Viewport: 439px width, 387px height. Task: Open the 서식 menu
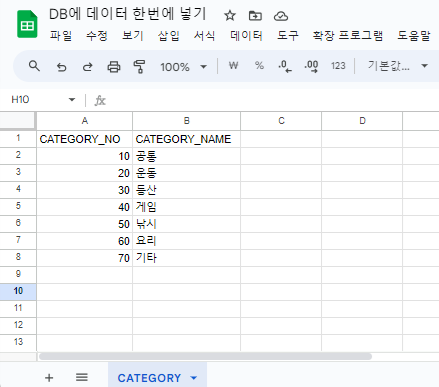[204, 35]
